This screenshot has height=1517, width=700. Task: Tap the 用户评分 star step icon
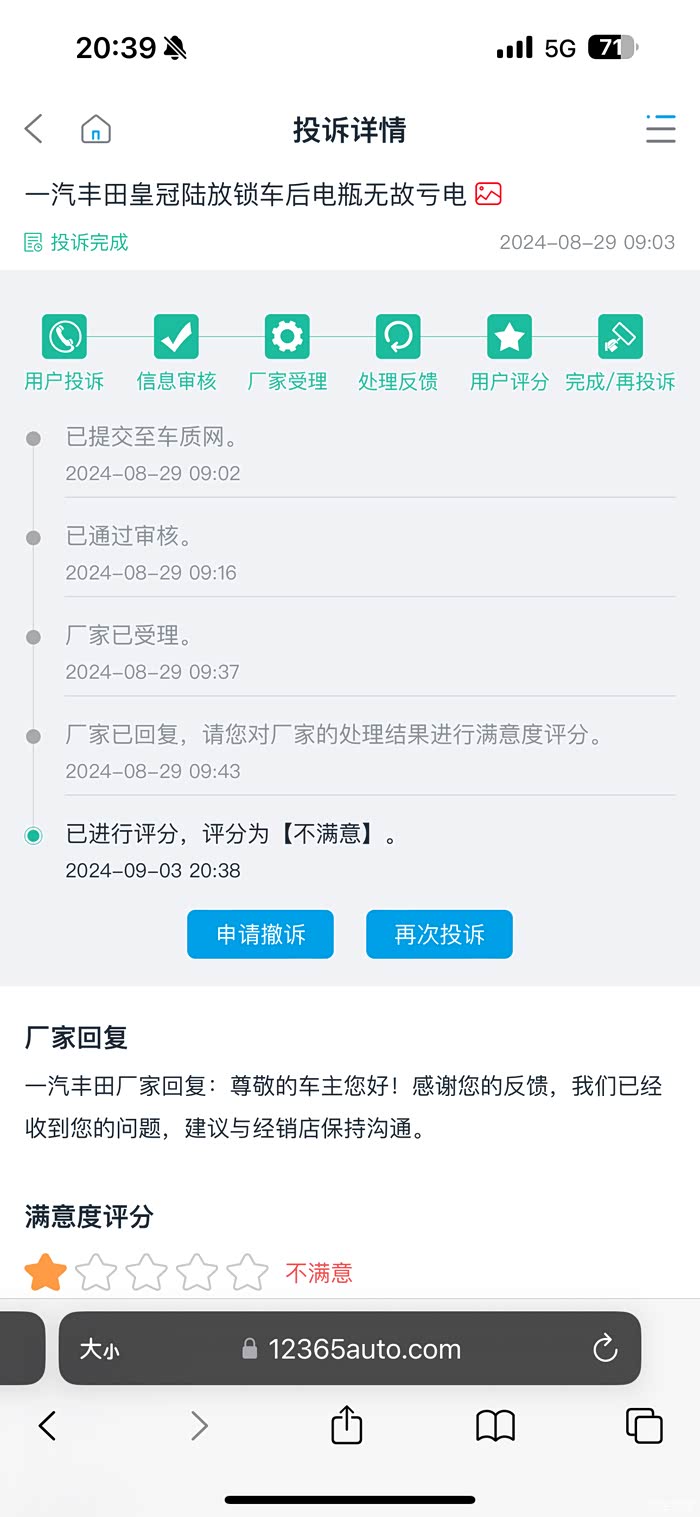[x=509, y=337]
